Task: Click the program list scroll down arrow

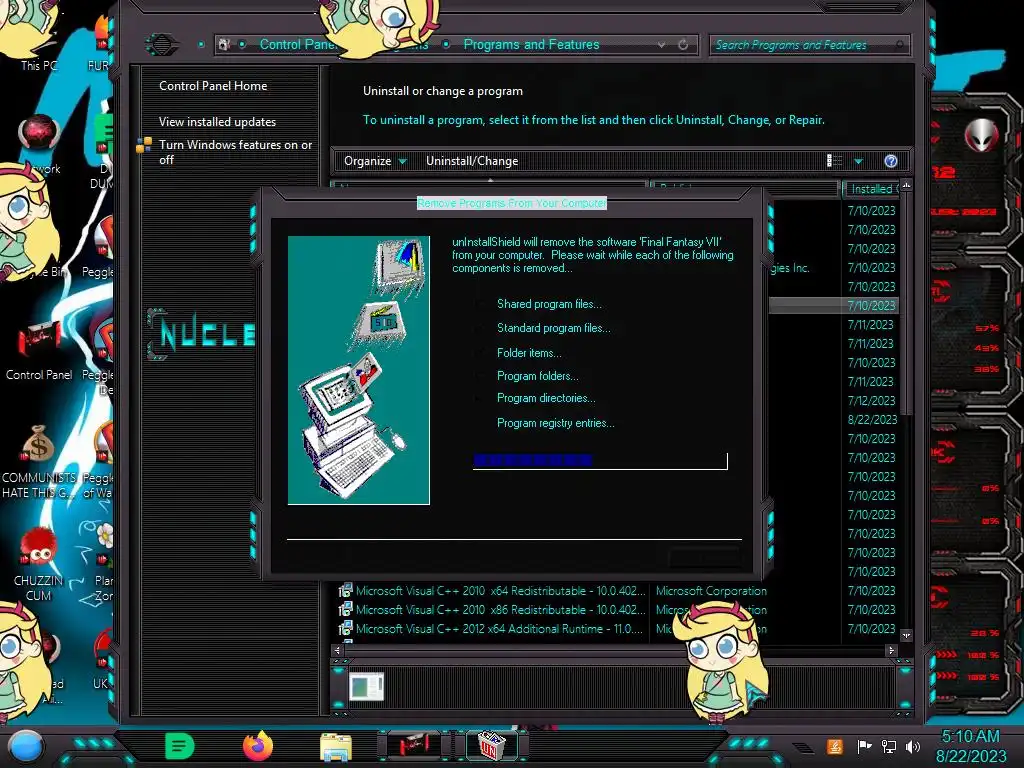Action: pos(906,635)
